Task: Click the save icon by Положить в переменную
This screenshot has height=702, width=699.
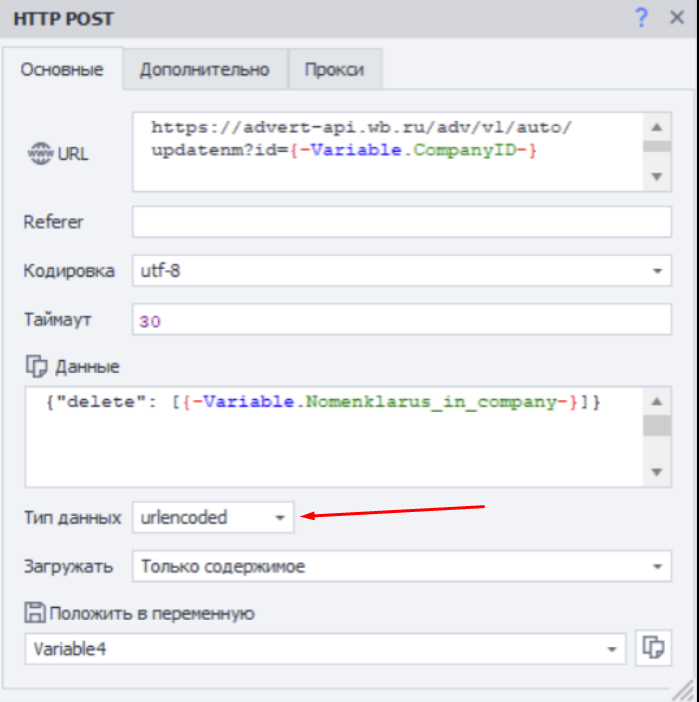Action: [35, 613]
